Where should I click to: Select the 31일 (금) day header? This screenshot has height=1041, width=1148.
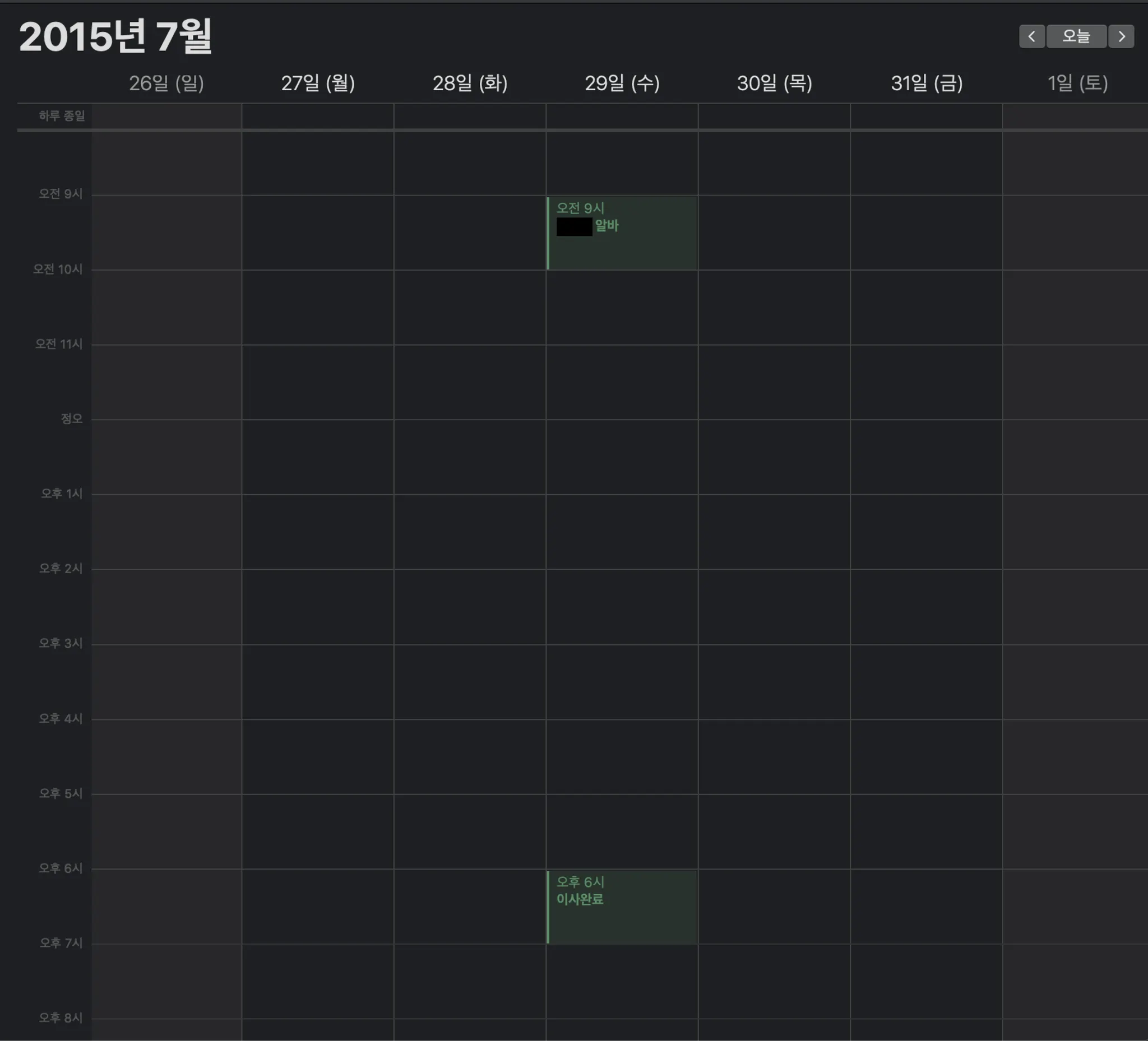tap(927, 83)
